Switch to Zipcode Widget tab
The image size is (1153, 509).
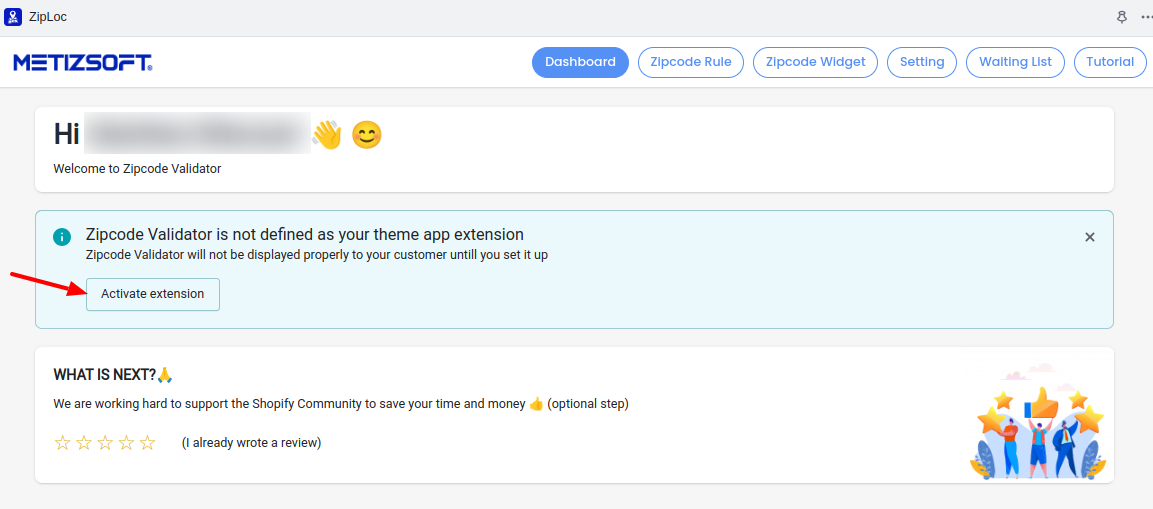click(815, 62)
